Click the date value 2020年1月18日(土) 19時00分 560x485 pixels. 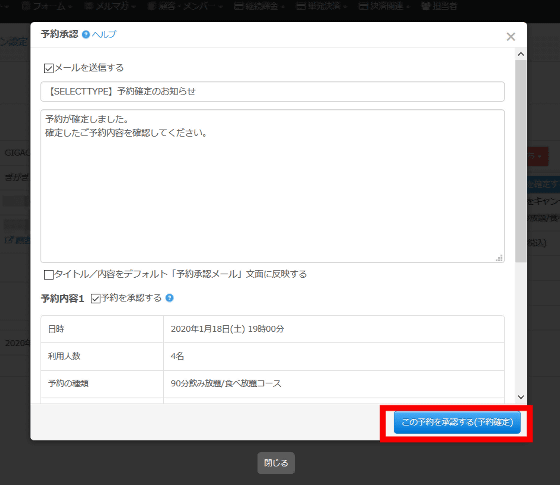[227, 329]
